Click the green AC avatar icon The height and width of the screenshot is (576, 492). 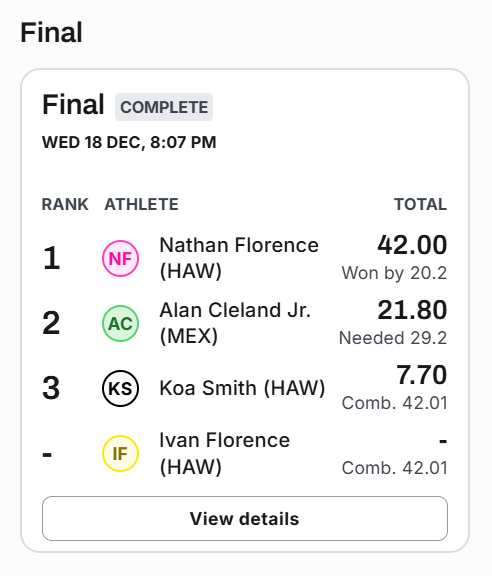click(120, 323)
